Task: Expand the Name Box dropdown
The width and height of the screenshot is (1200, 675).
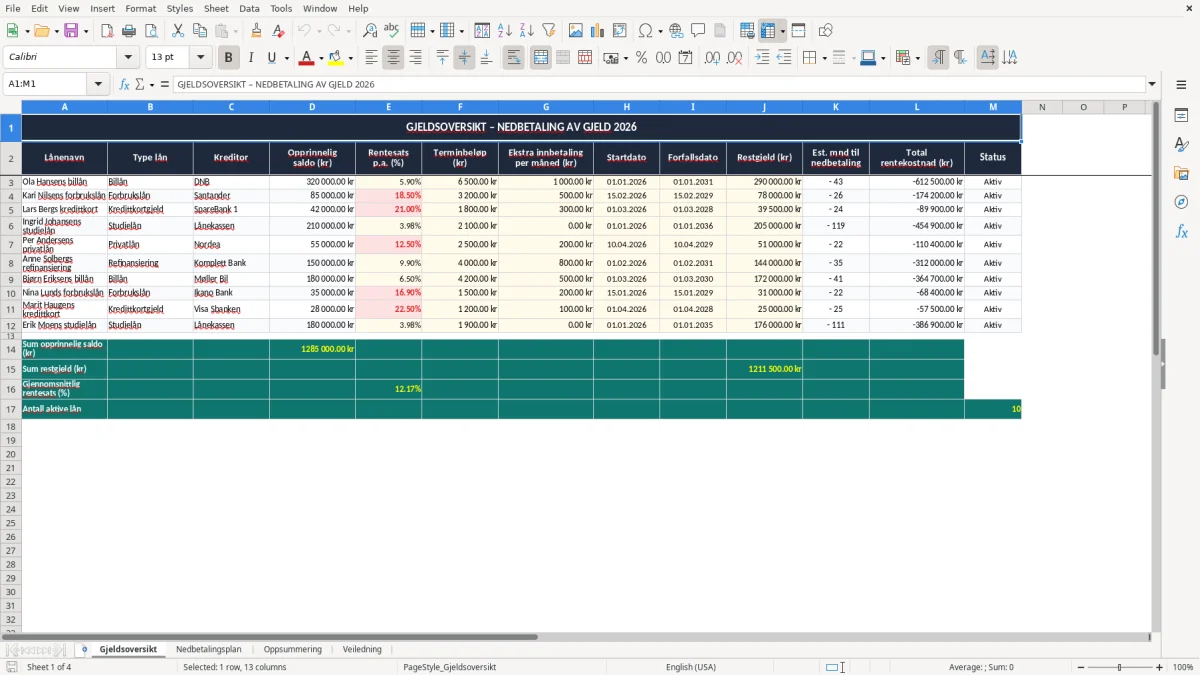Action: coord(99,85)
